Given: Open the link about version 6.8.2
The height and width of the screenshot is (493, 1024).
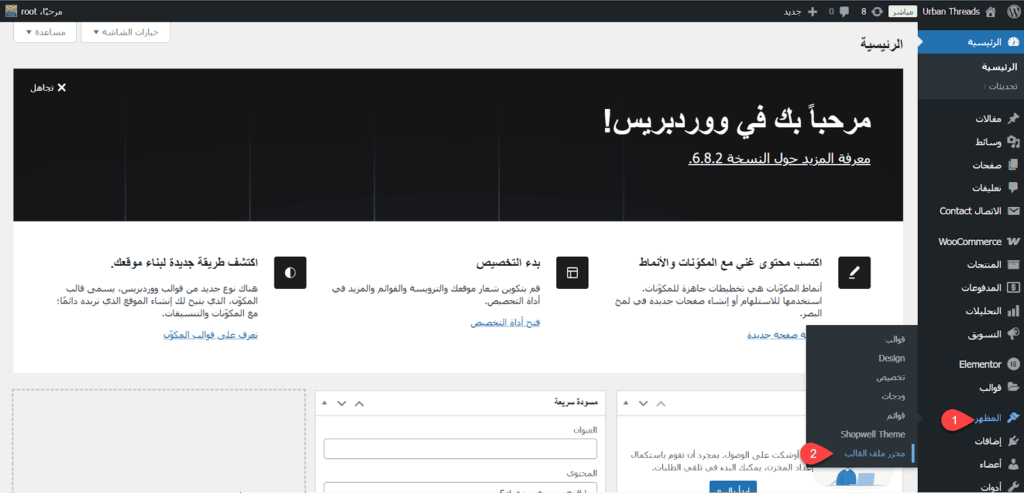Looking at the screenshot, I should (780, 159).
